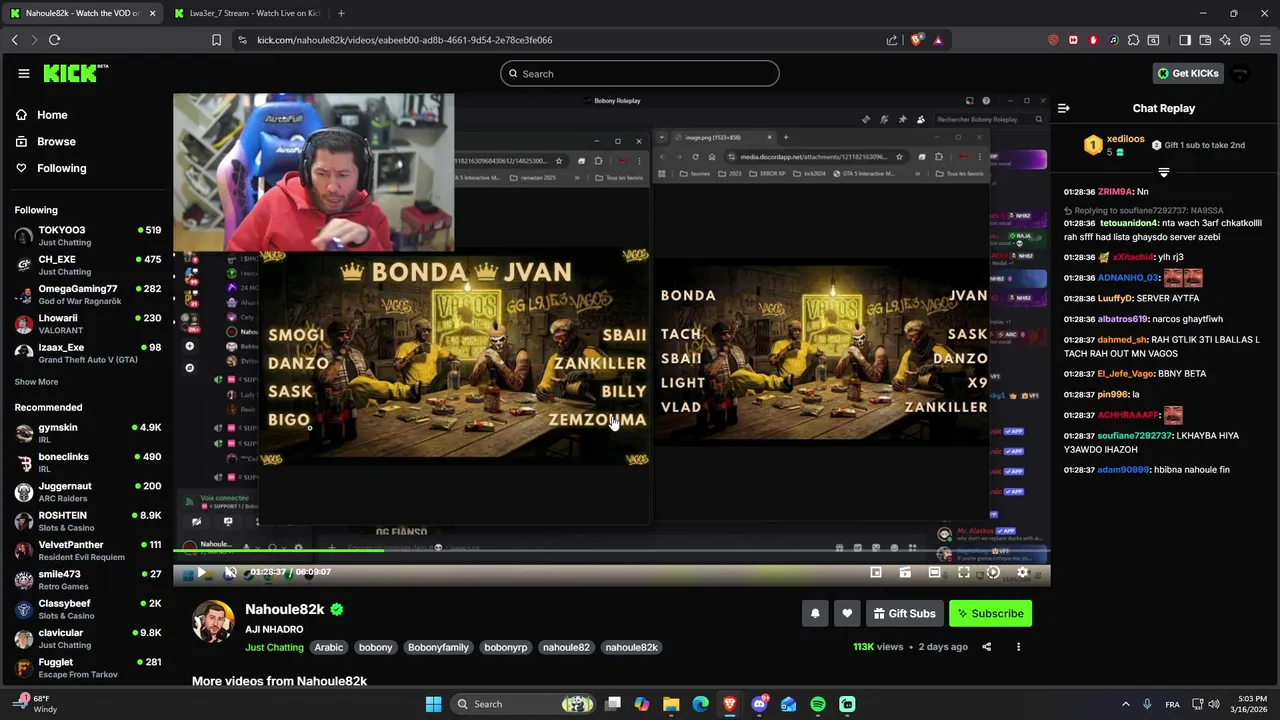The image size is (1280, 720).
Task: Share this video
Action: pos(986,647)
